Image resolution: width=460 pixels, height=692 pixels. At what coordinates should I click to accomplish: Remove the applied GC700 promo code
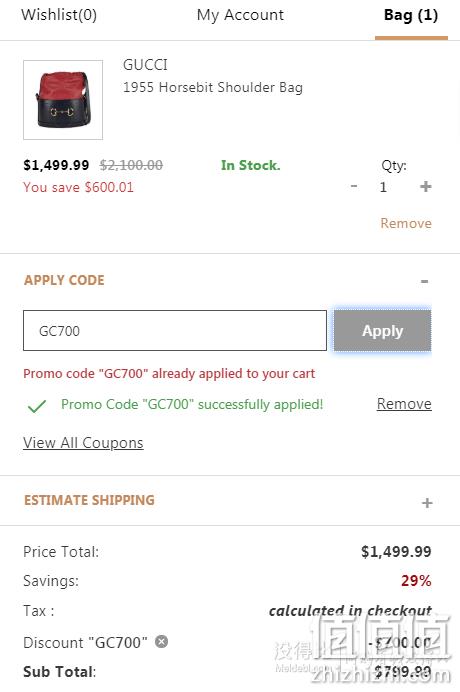[404, 404]
